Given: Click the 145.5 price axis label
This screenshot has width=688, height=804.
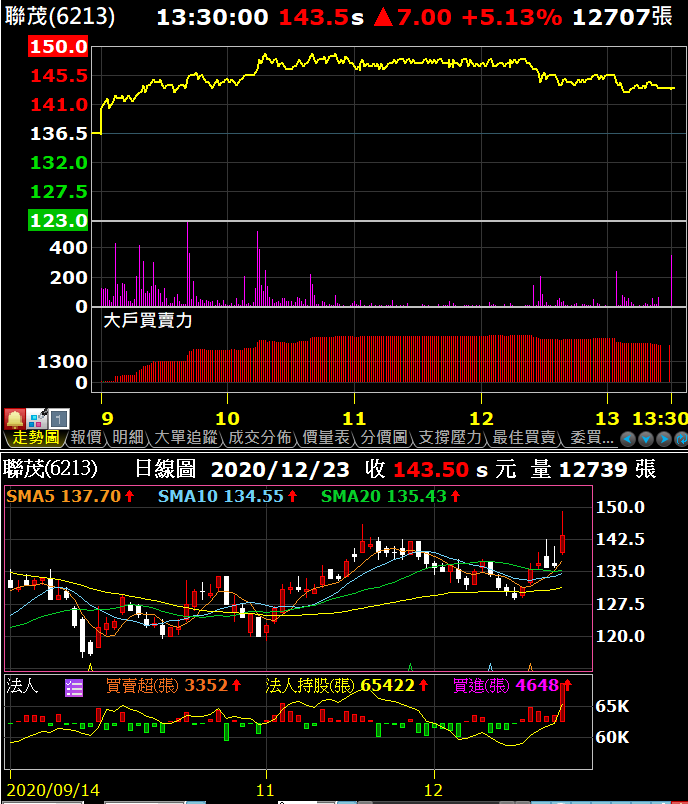Looking at the screenshot, I should pos(58,76).
